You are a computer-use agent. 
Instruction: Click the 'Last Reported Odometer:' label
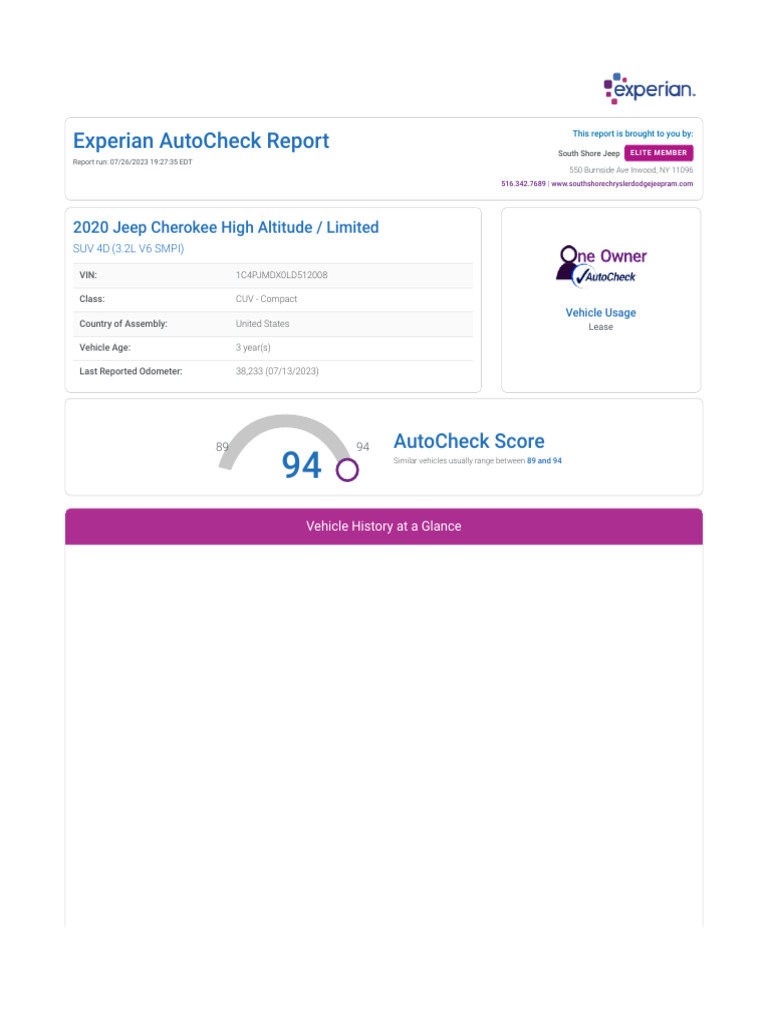click(x=131, y=371)
